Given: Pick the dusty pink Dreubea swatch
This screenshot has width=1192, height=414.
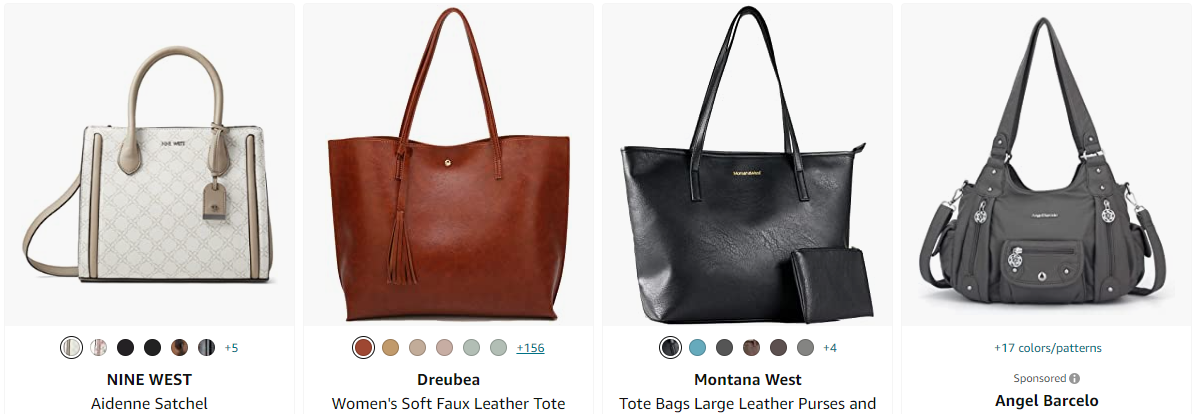Looking at the screenshot, I should tap(445, 348).
